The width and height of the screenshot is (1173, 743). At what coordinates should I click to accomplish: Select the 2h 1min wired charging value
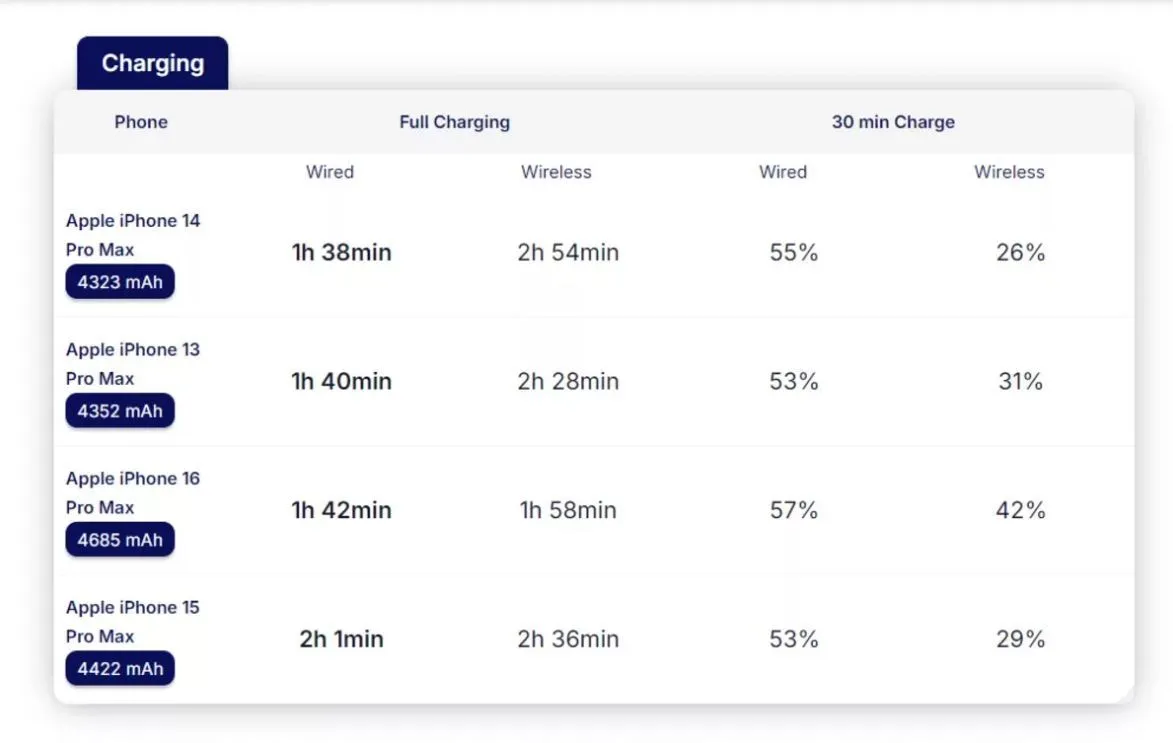tap(341, 640)
